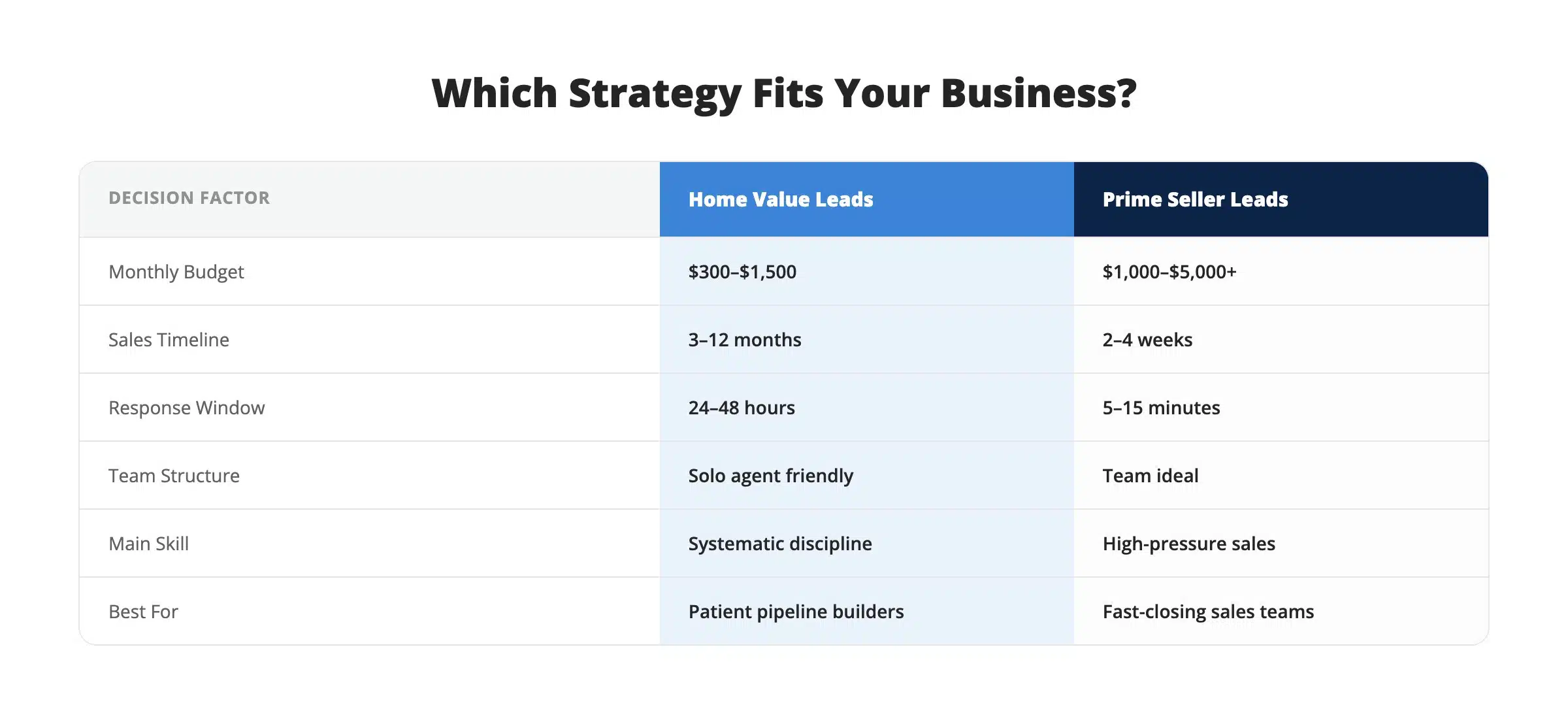Screen dimensions: 1568x711
Task: Click the Prime Seller Leads column header
Action: (1281, 199)
